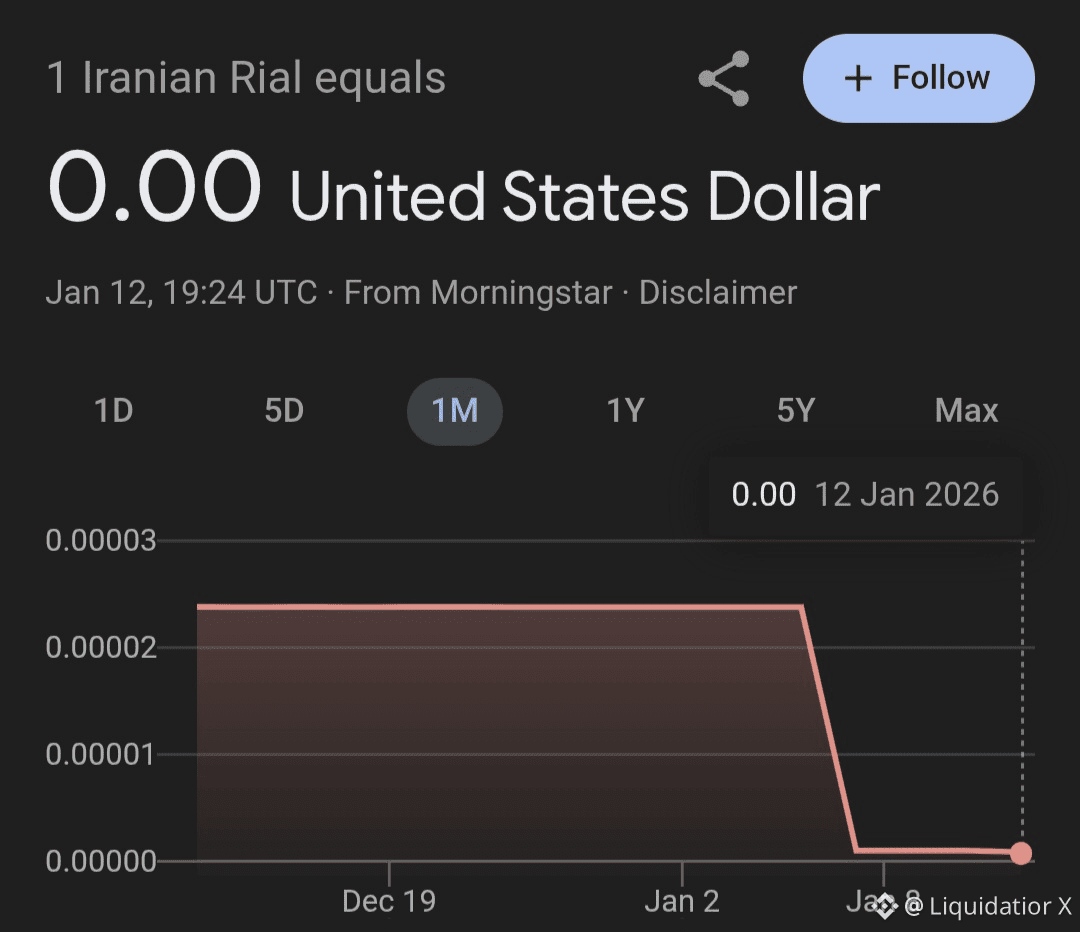Click the From Morningstar source text

coord(477,293)
